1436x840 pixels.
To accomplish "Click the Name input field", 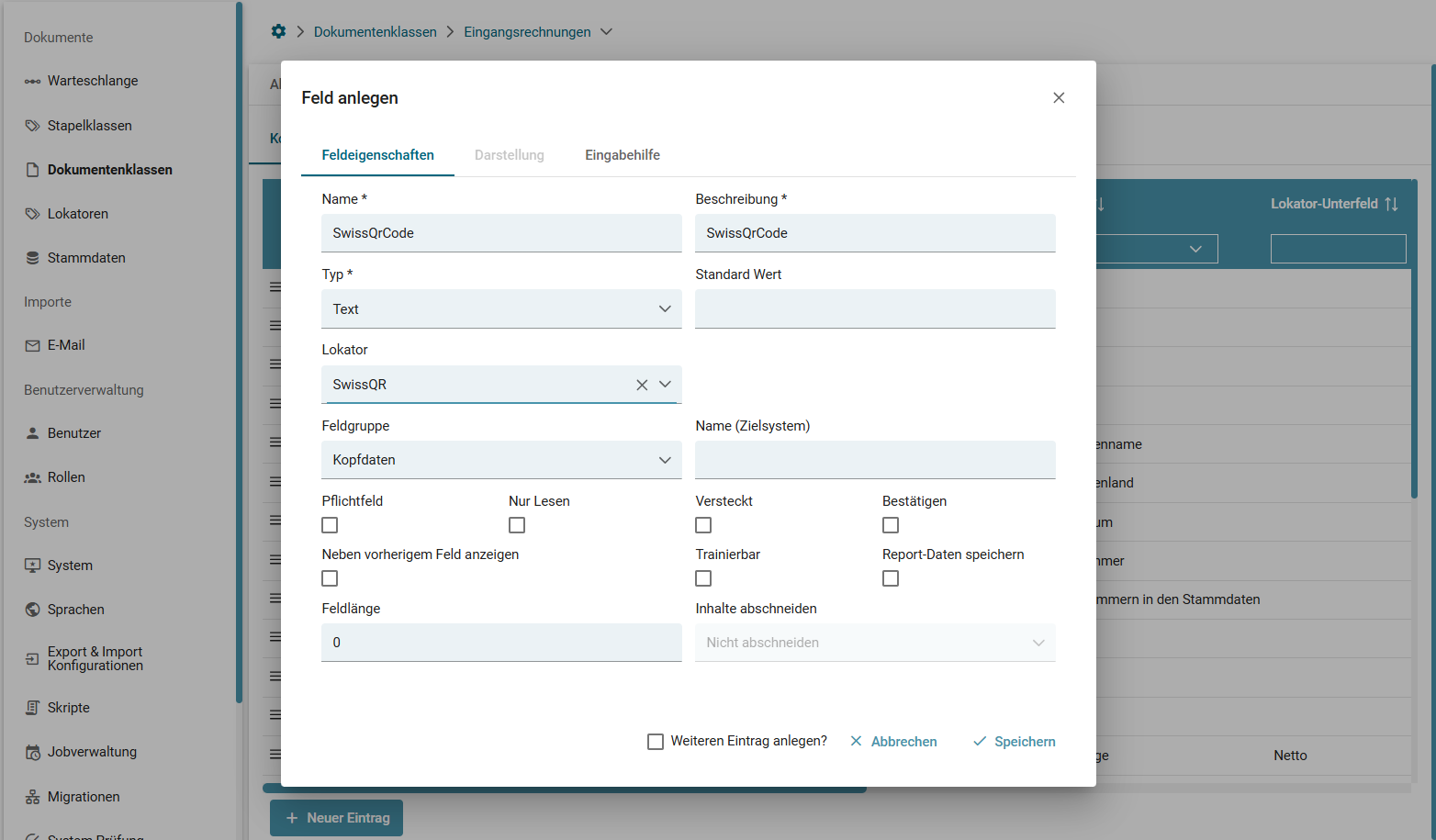I will pos(501,233).
